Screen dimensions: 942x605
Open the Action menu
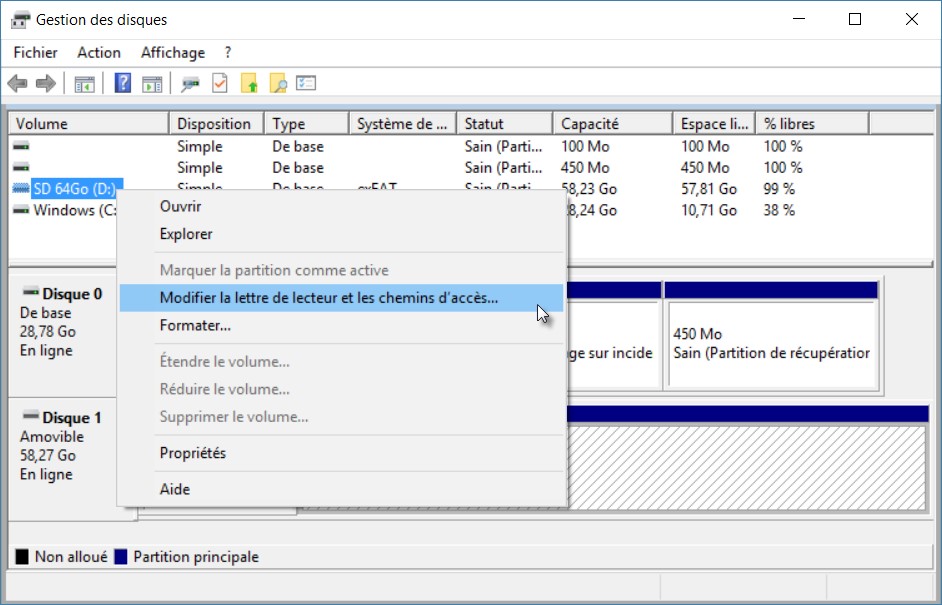click(x=99, y=52)
